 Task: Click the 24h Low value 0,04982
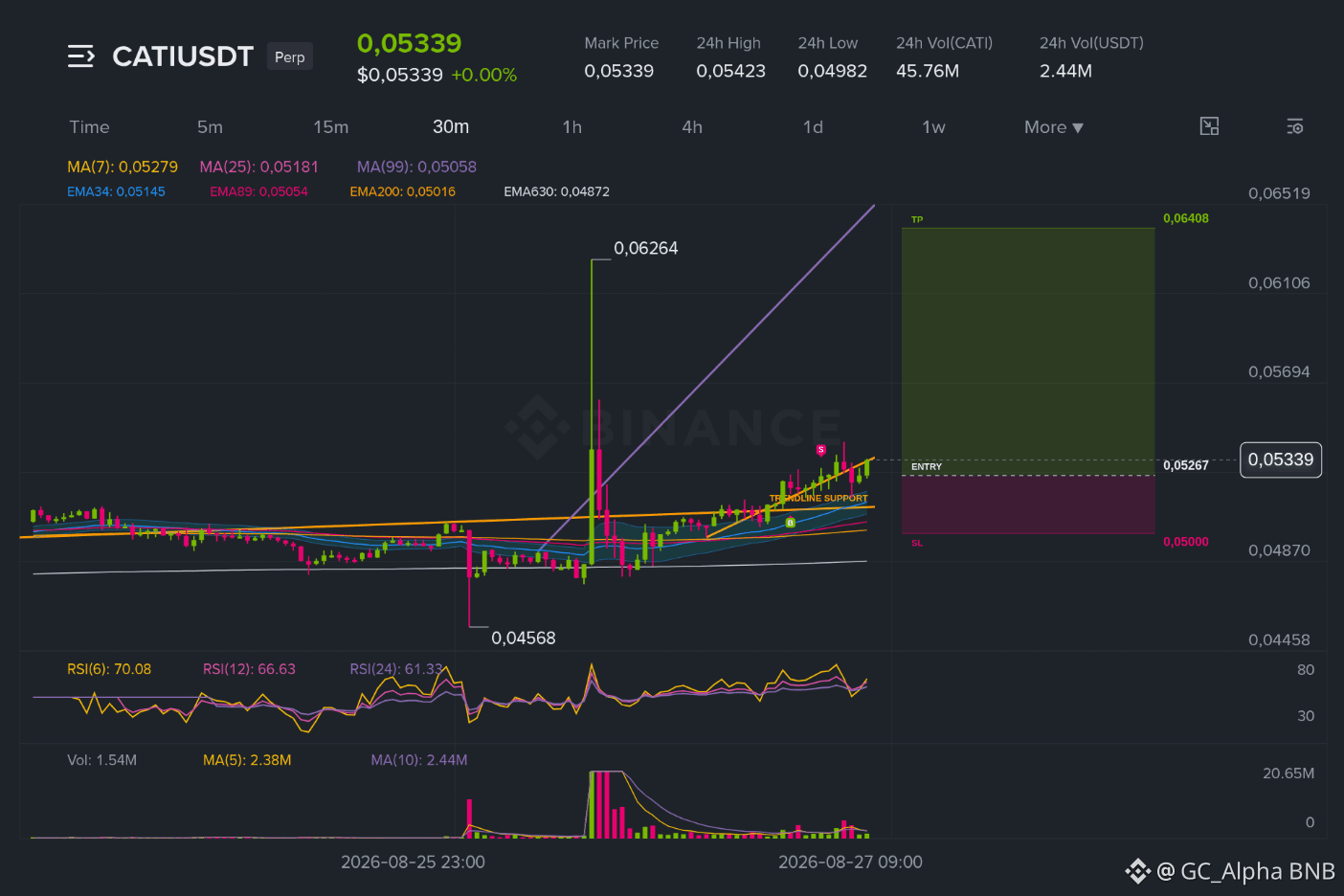pyautogui.click(x=833, y=71)
